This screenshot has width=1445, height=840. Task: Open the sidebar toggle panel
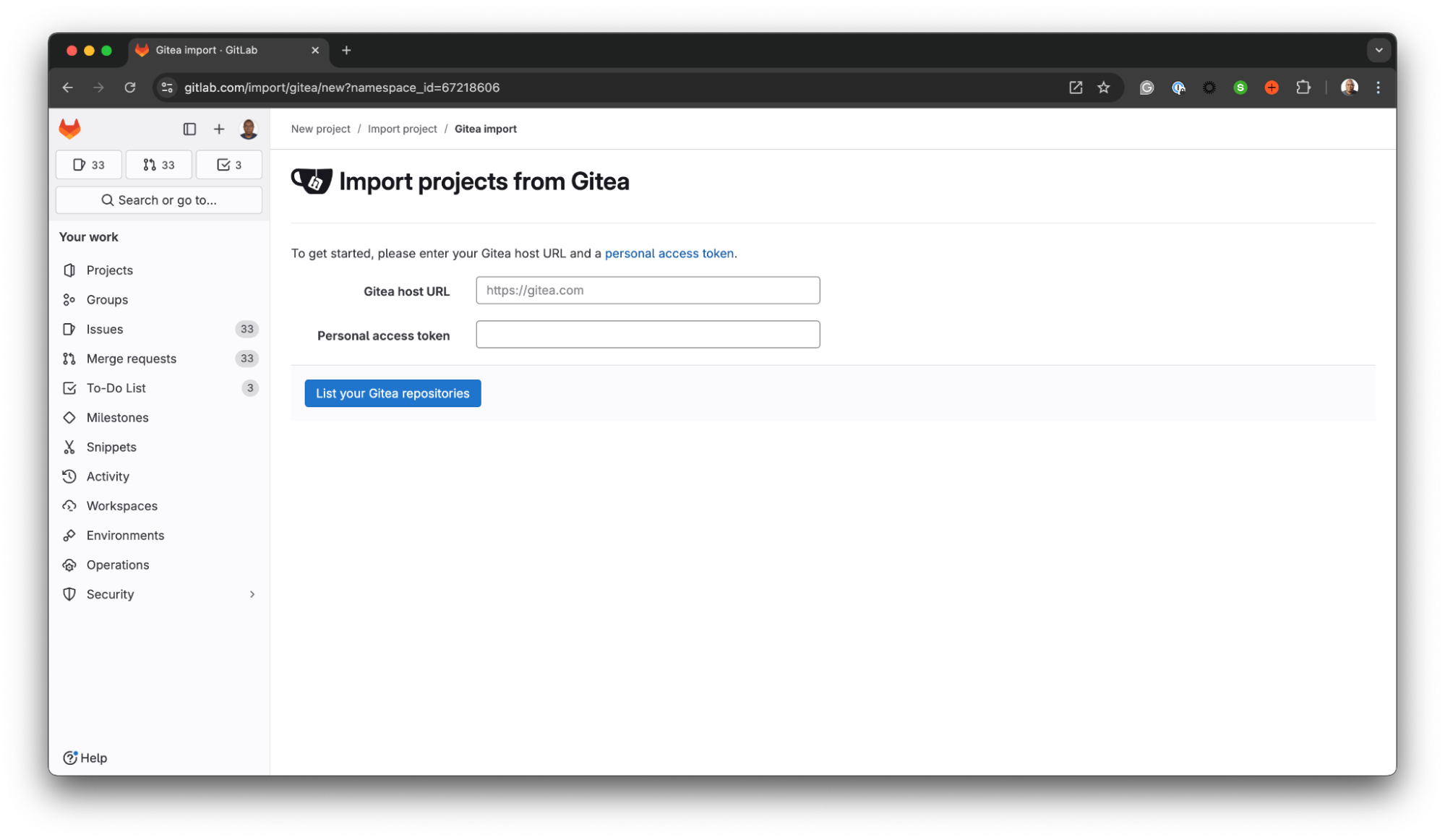189,128
